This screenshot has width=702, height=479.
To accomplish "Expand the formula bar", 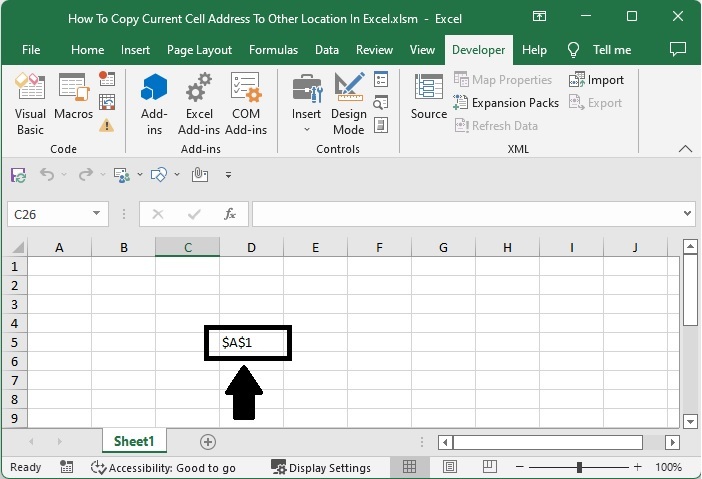I will coord(687,213).
